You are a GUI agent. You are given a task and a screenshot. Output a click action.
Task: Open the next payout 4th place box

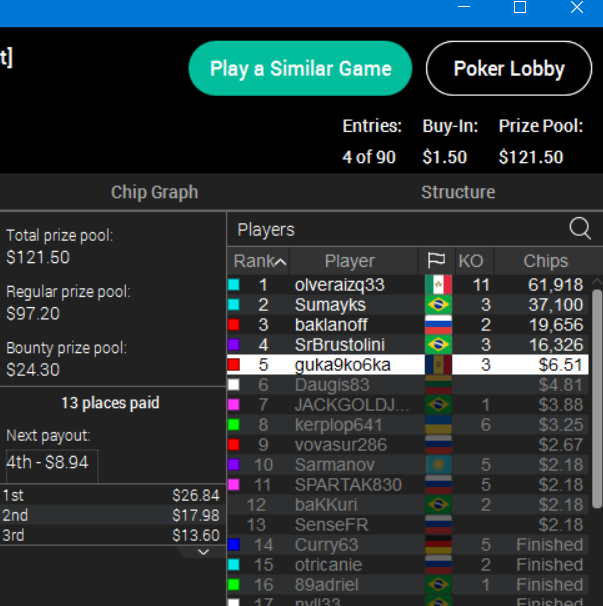click(x=52, y=462)
